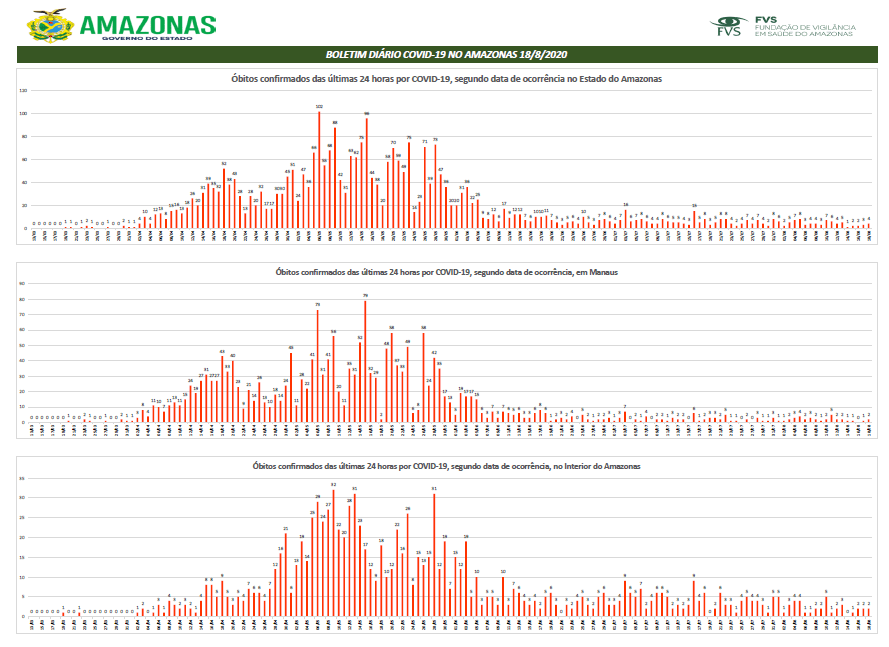Select the peak bar labeled 79 in Manaus chart
The image size is (889, 647).
coord(366,360)
